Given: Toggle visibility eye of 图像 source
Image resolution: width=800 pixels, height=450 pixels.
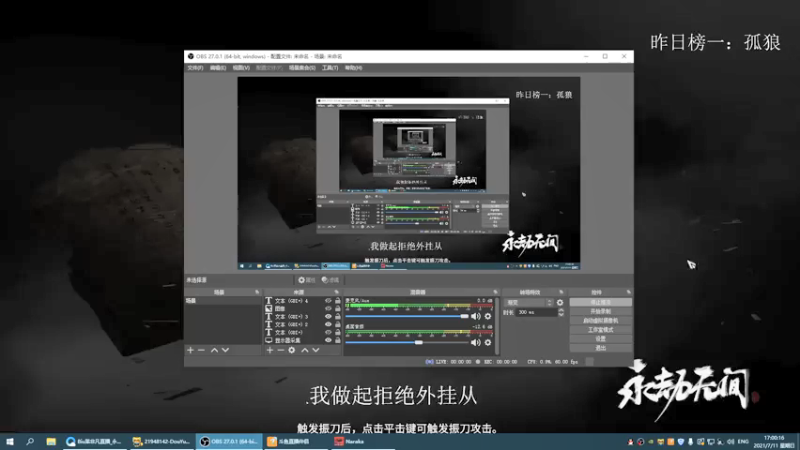Looking at the screenshot, I should (x=328, y=309).
